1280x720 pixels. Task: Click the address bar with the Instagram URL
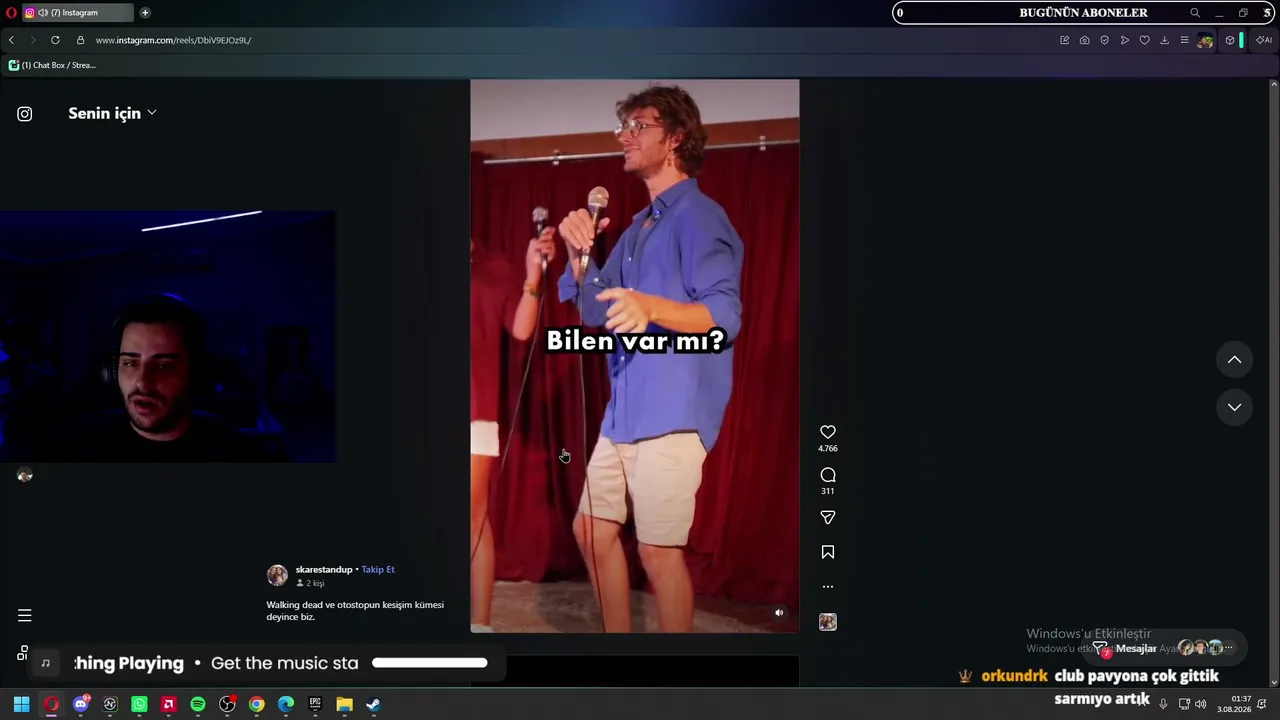(x=173, y=40)
